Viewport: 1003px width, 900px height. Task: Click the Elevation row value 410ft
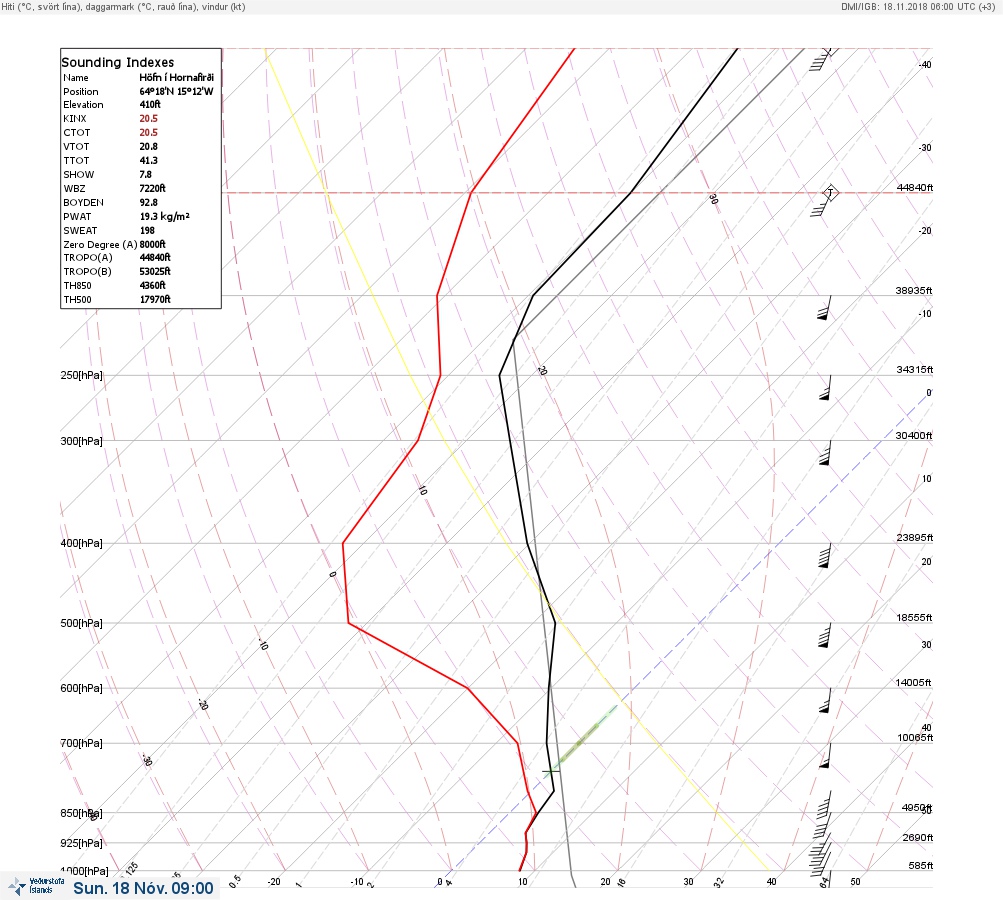pyautogui.click(x=150, y=104)
